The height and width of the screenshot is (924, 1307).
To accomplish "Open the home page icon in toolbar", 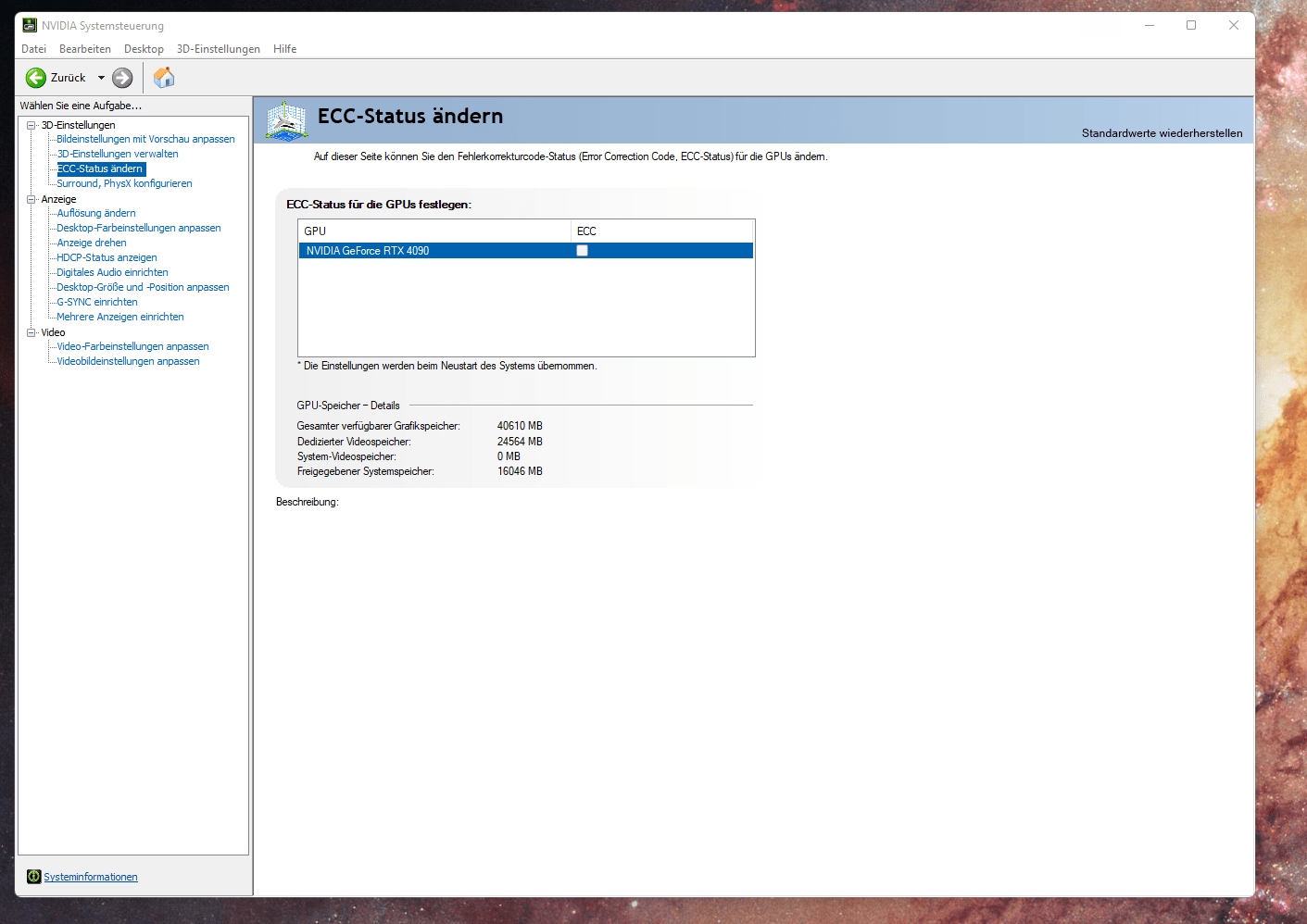I will pyautogui.click(x=164, y=78).
